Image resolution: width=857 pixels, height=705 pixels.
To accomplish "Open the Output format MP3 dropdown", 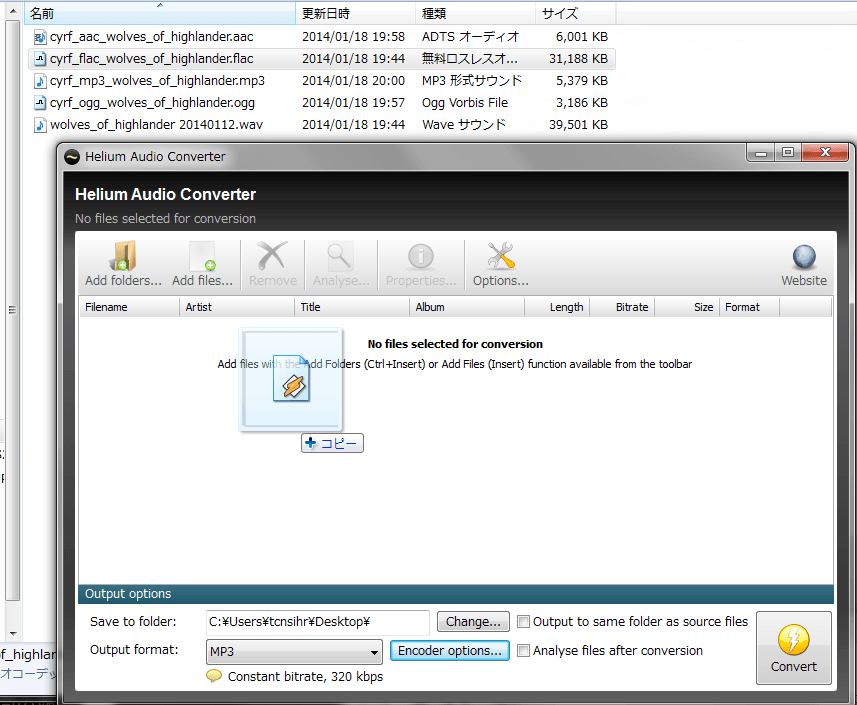I will click(294, 652).
